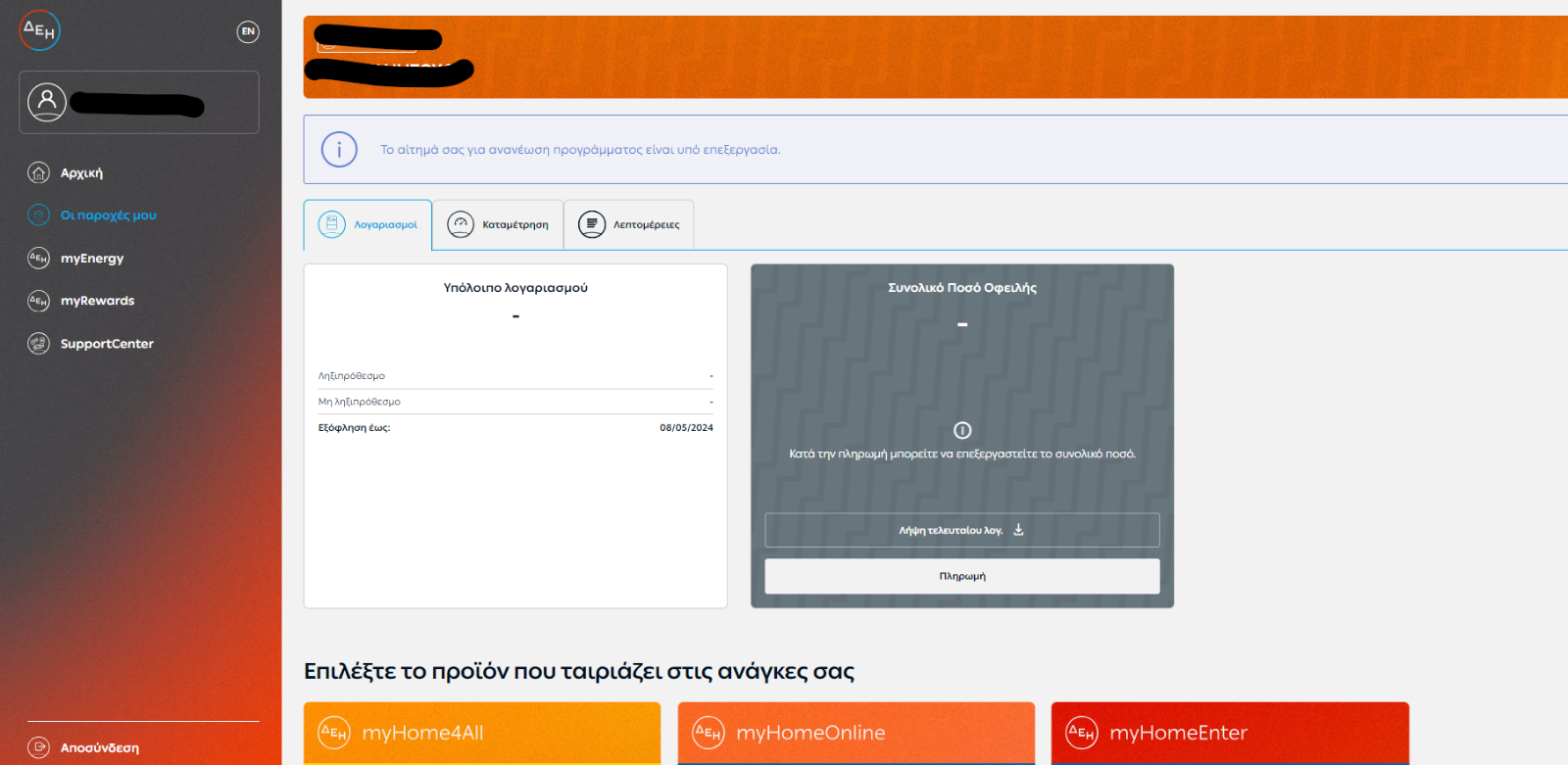Click the myRewards sidebar icon

pos(38,301)
